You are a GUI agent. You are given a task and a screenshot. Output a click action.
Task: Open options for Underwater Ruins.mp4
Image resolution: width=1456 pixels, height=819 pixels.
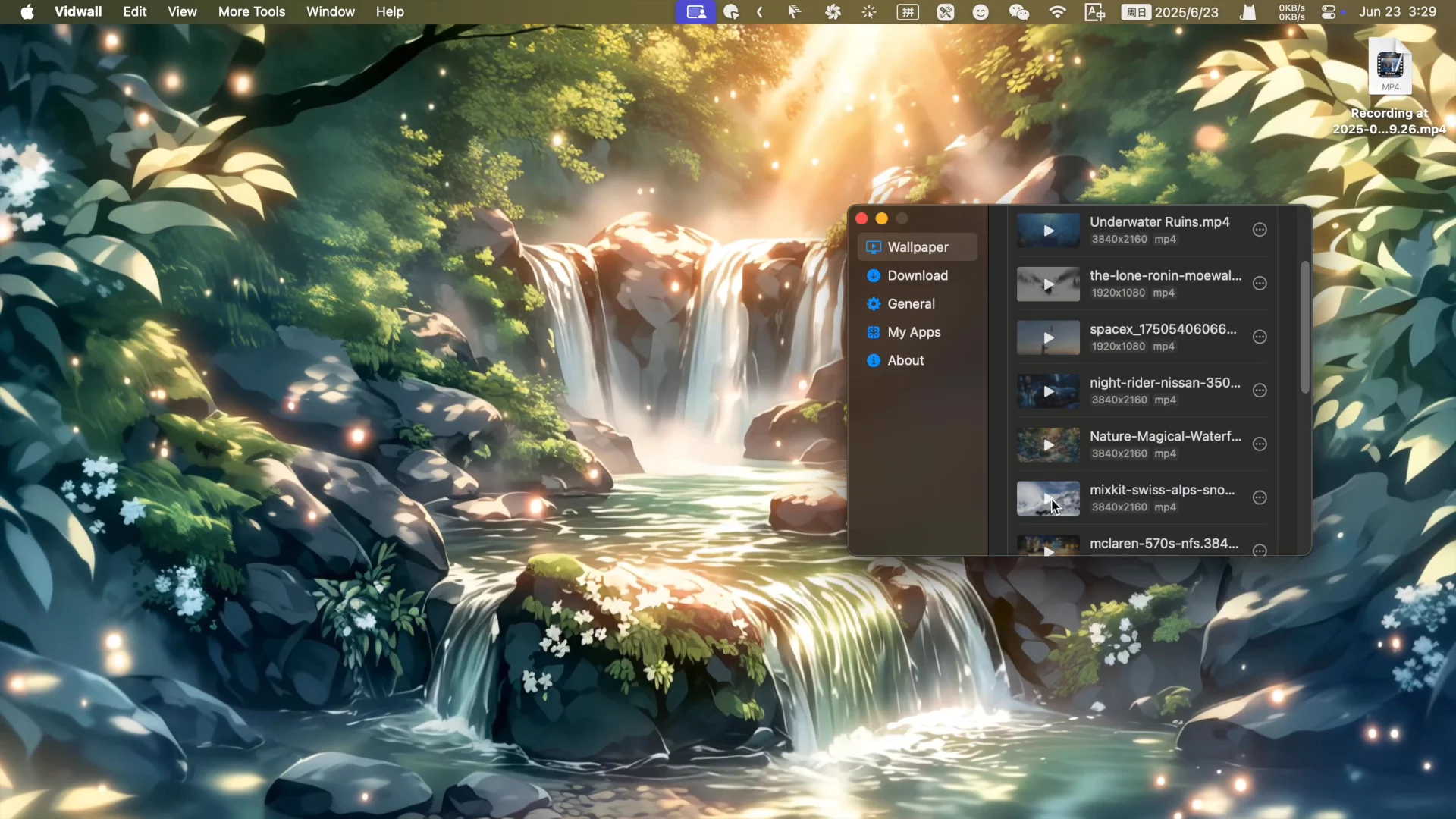[x=1260, y=230]
